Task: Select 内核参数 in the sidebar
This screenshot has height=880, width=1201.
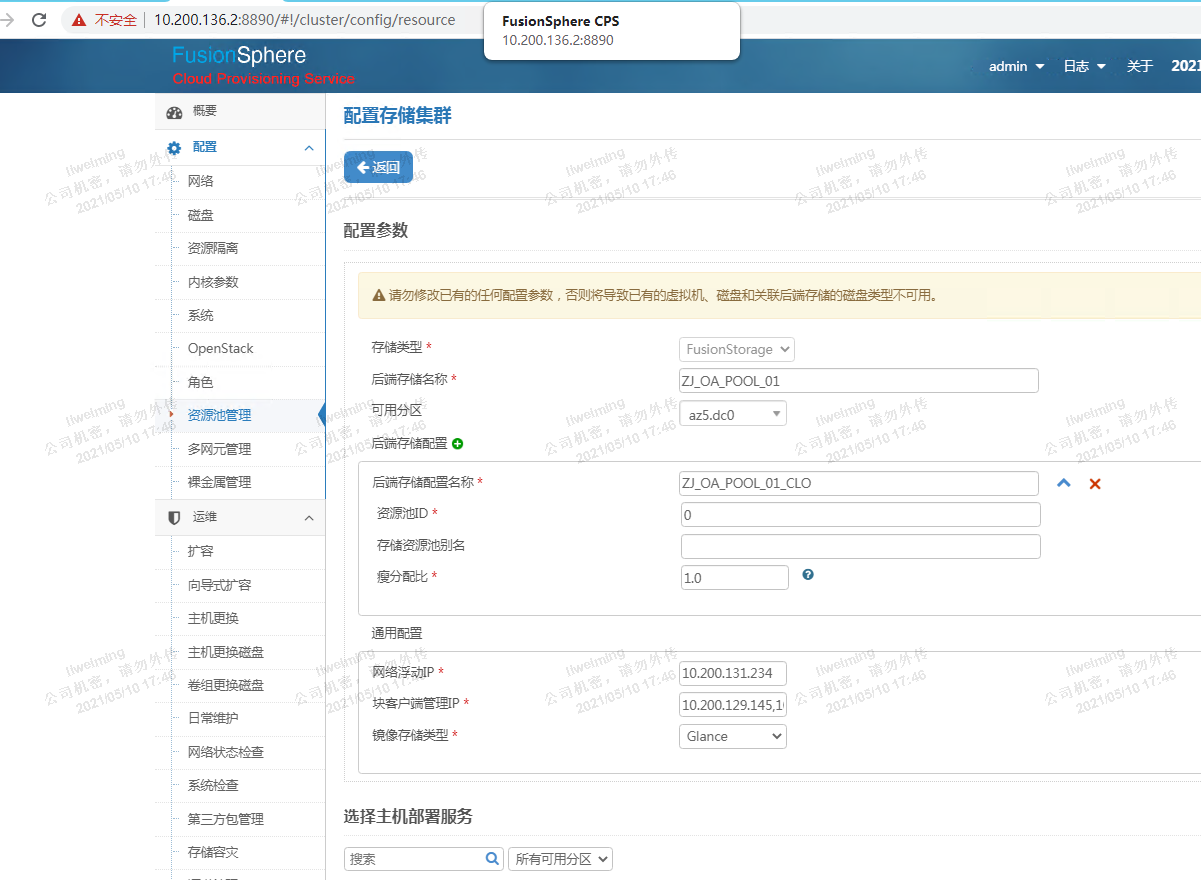Action: (x=213, y=282)
